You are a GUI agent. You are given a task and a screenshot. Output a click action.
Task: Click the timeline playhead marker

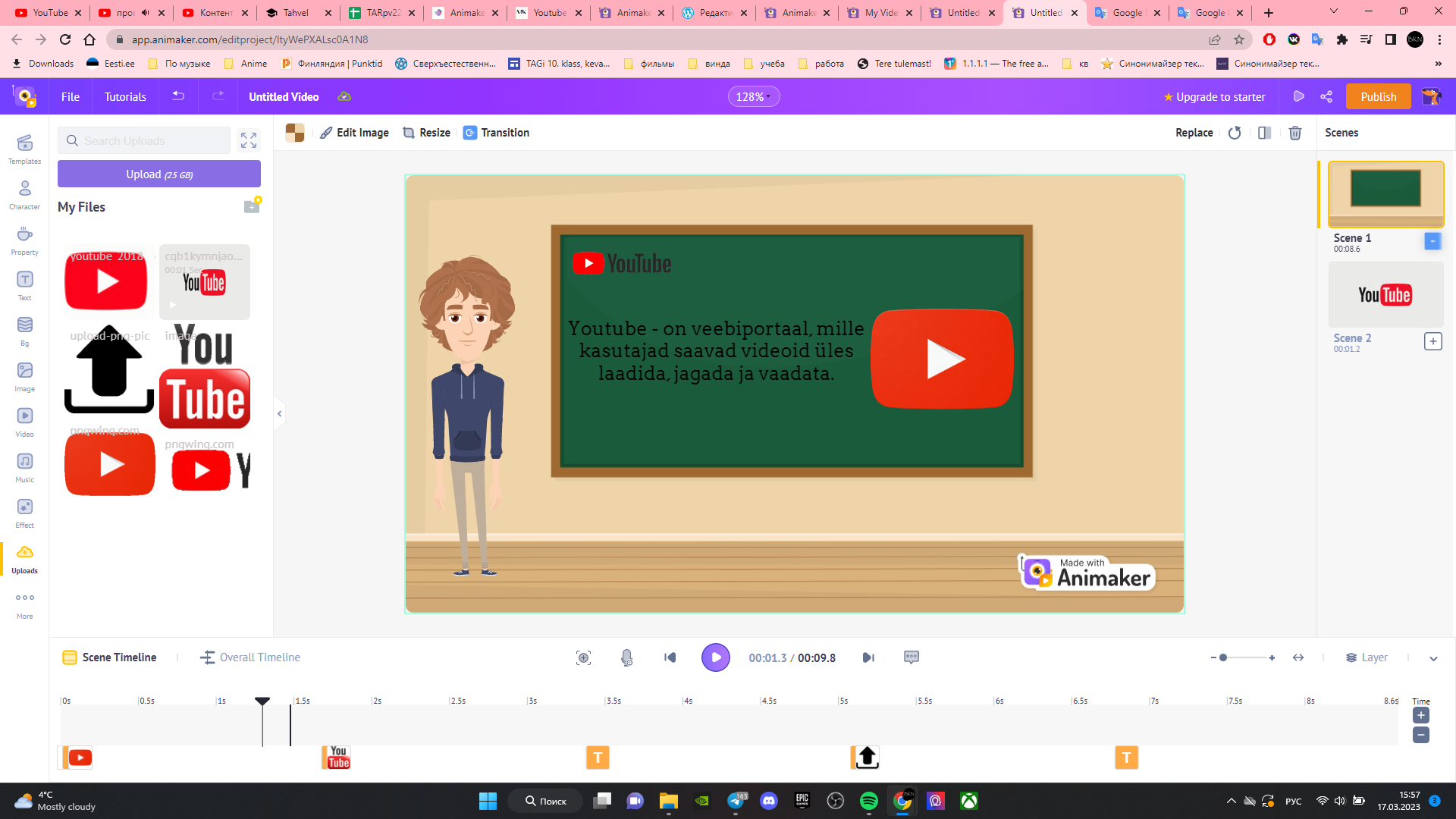tap(262, 701)
